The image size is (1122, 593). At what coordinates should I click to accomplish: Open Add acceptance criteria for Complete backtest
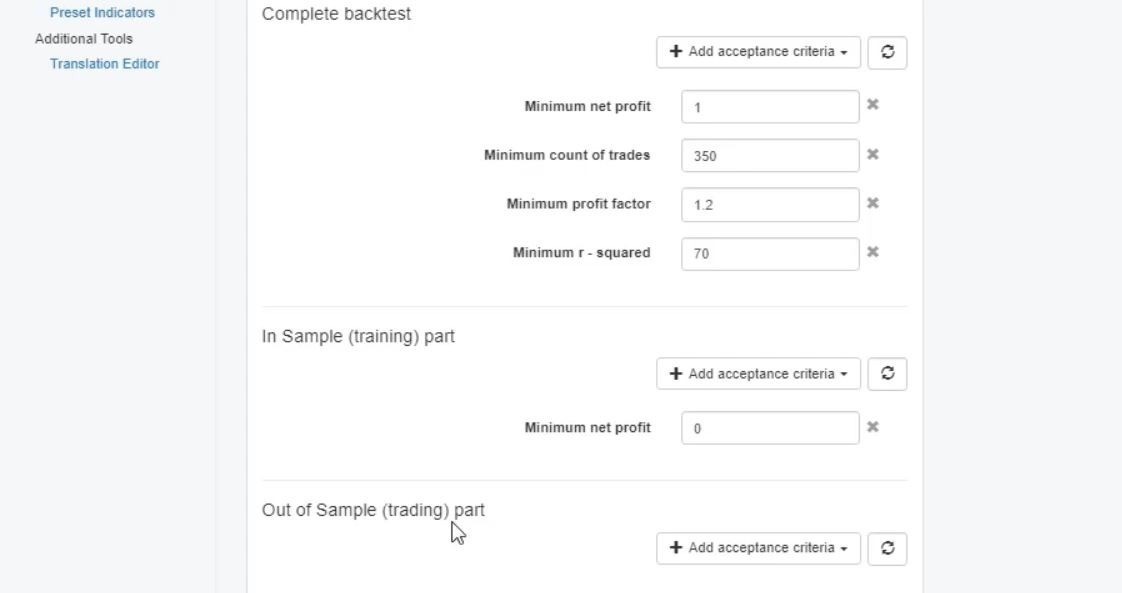pos(758,52)
